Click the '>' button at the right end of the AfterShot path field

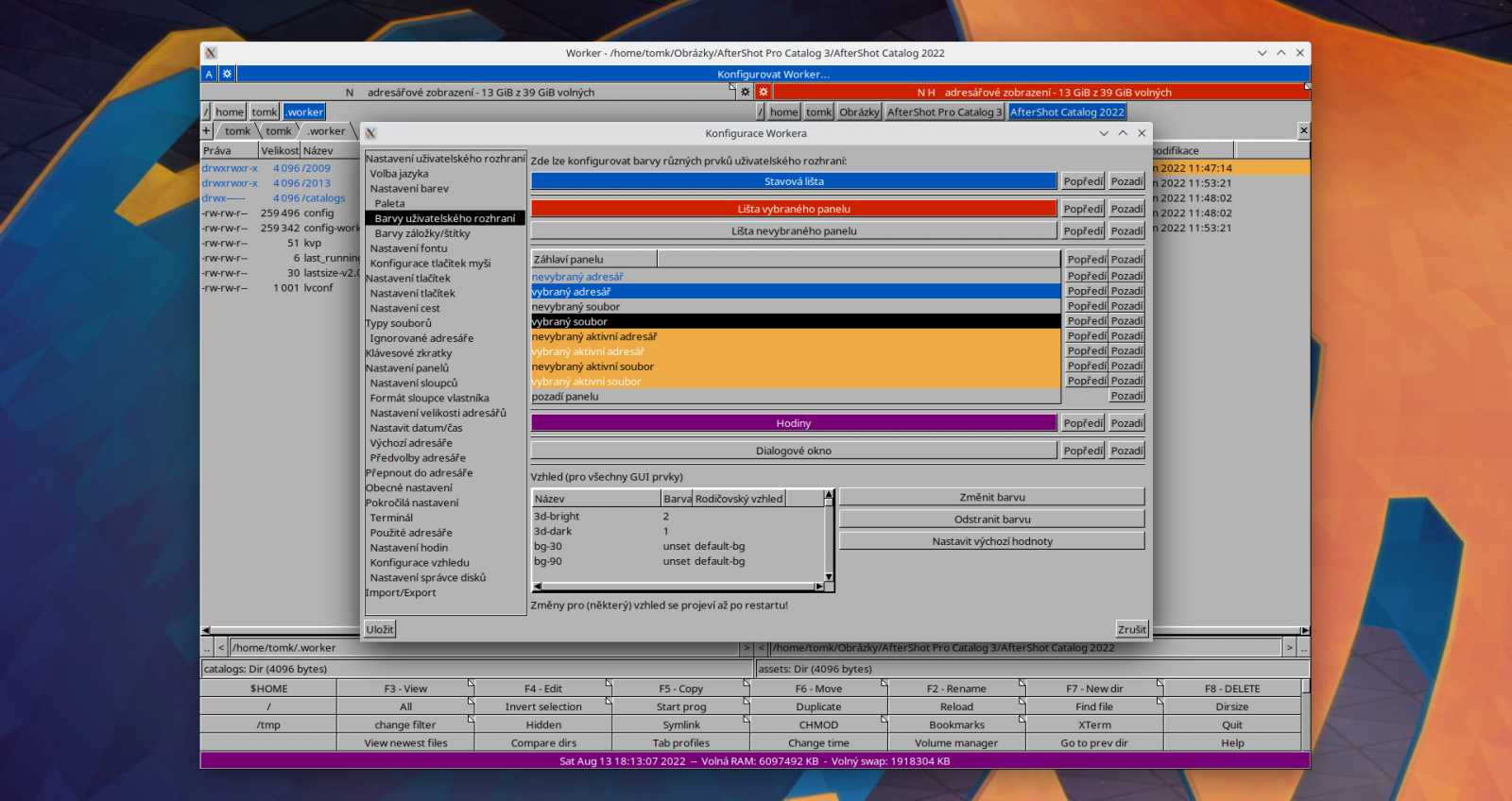(x=1289, y=648)
